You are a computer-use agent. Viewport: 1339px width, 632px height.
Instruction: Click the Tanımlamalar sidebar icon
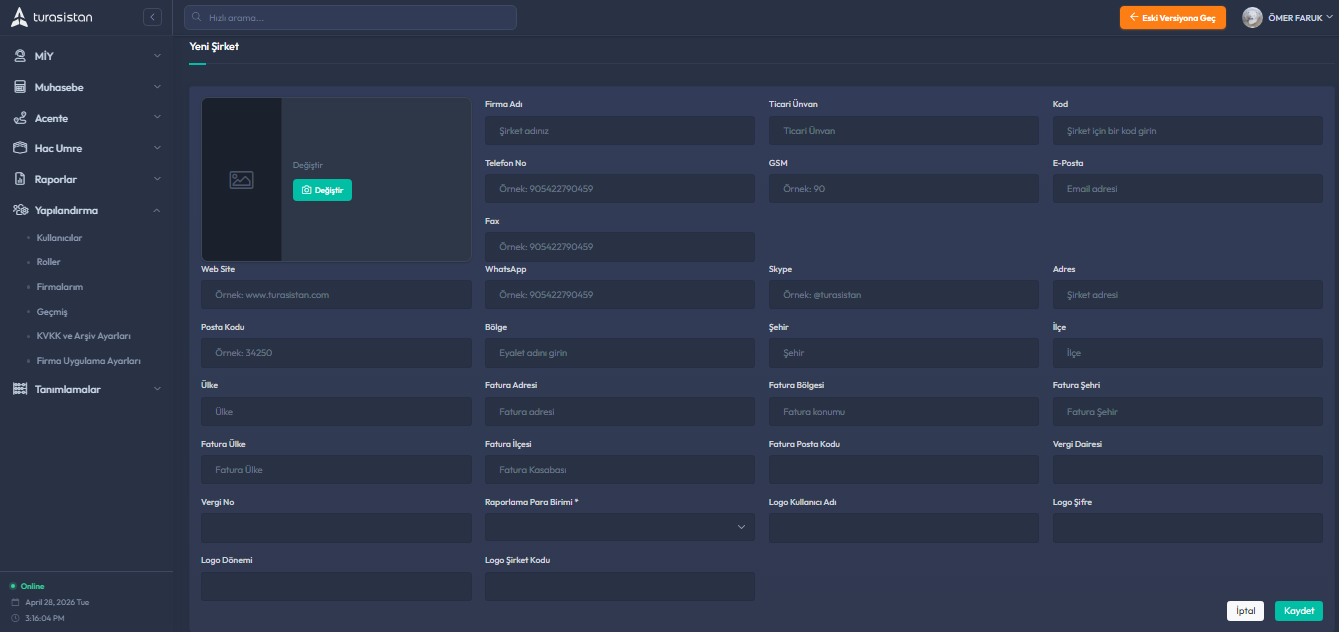19,389
